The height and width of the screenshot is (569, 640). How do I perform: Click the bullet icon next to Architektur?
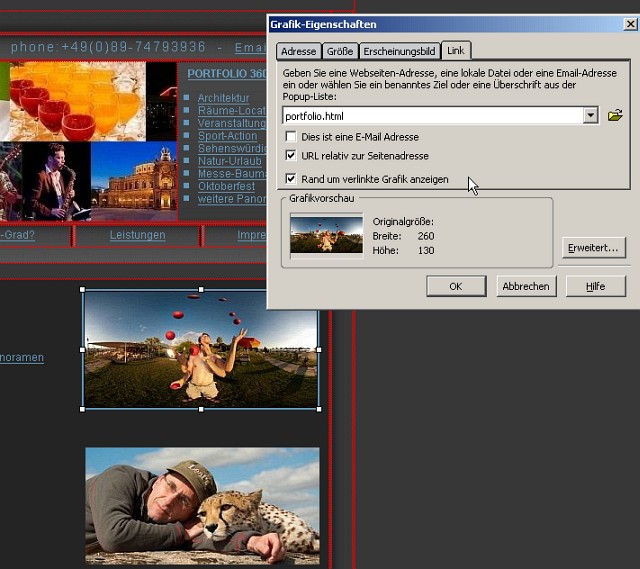pos(187,98)
